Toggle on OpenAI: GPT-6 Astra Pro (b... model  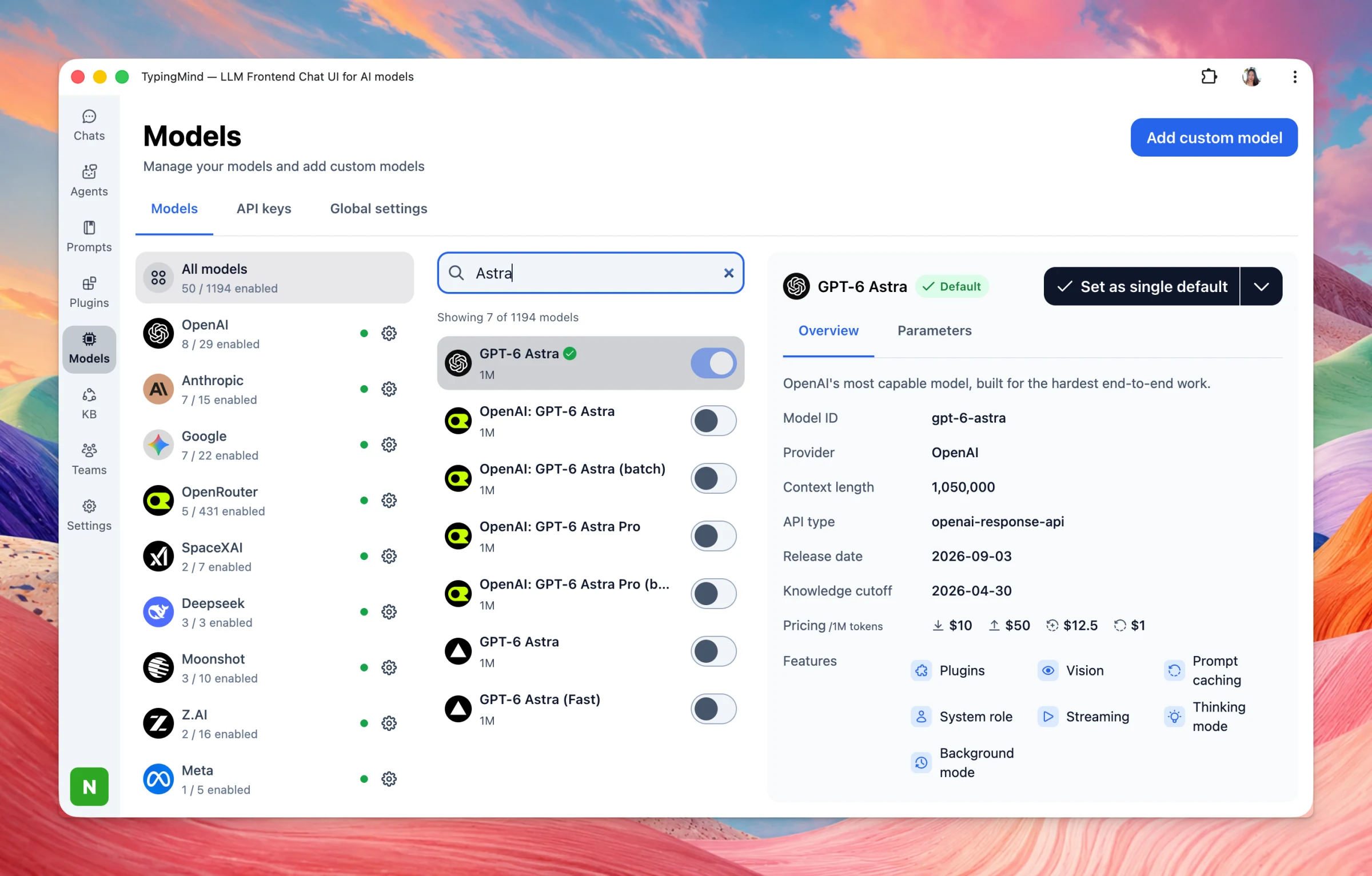coord(713,594)
